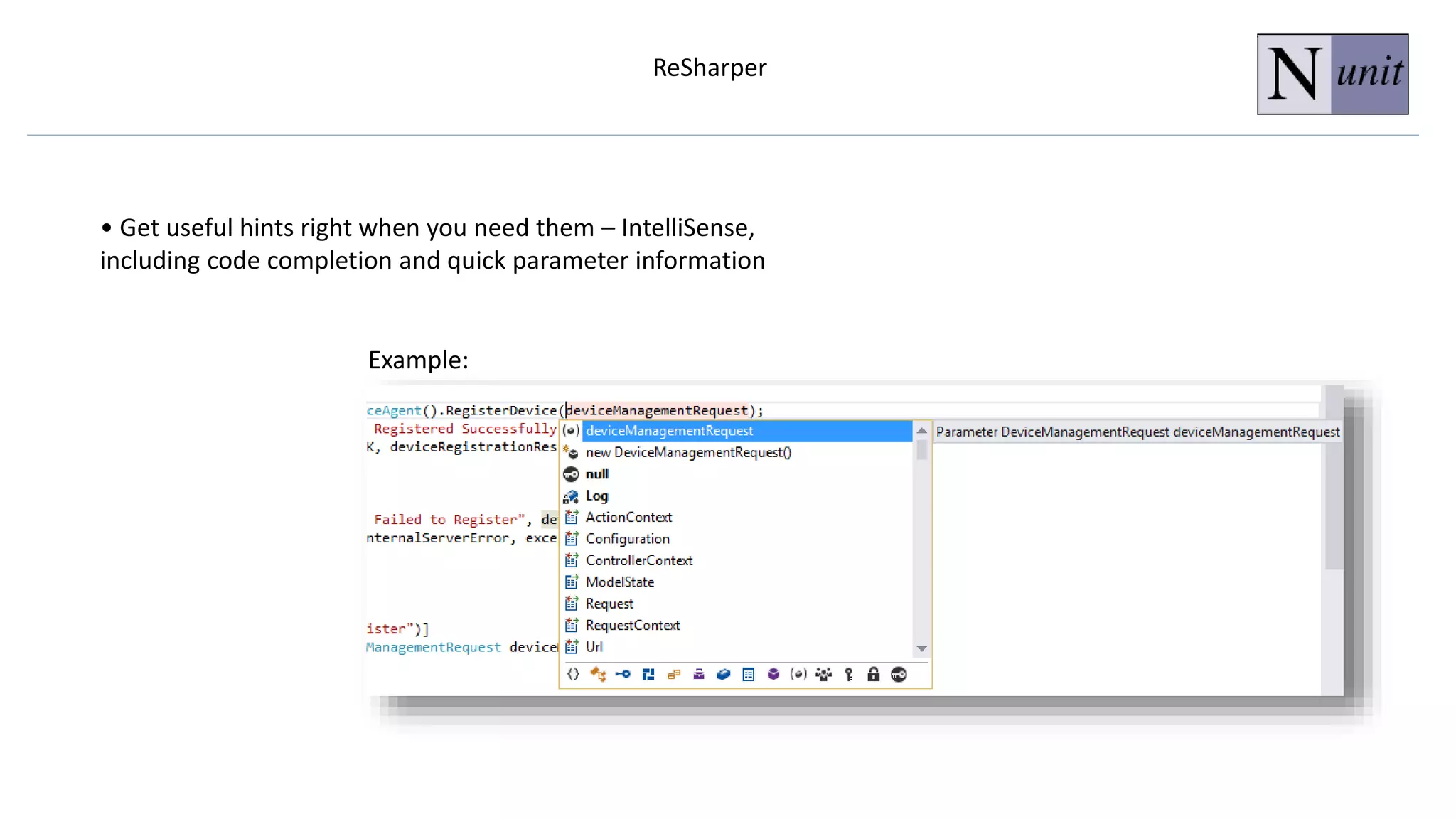This screenshot has width=1456, height=819.
Task: Click the namespaces filter braces icon
Action: click(573, 674)
